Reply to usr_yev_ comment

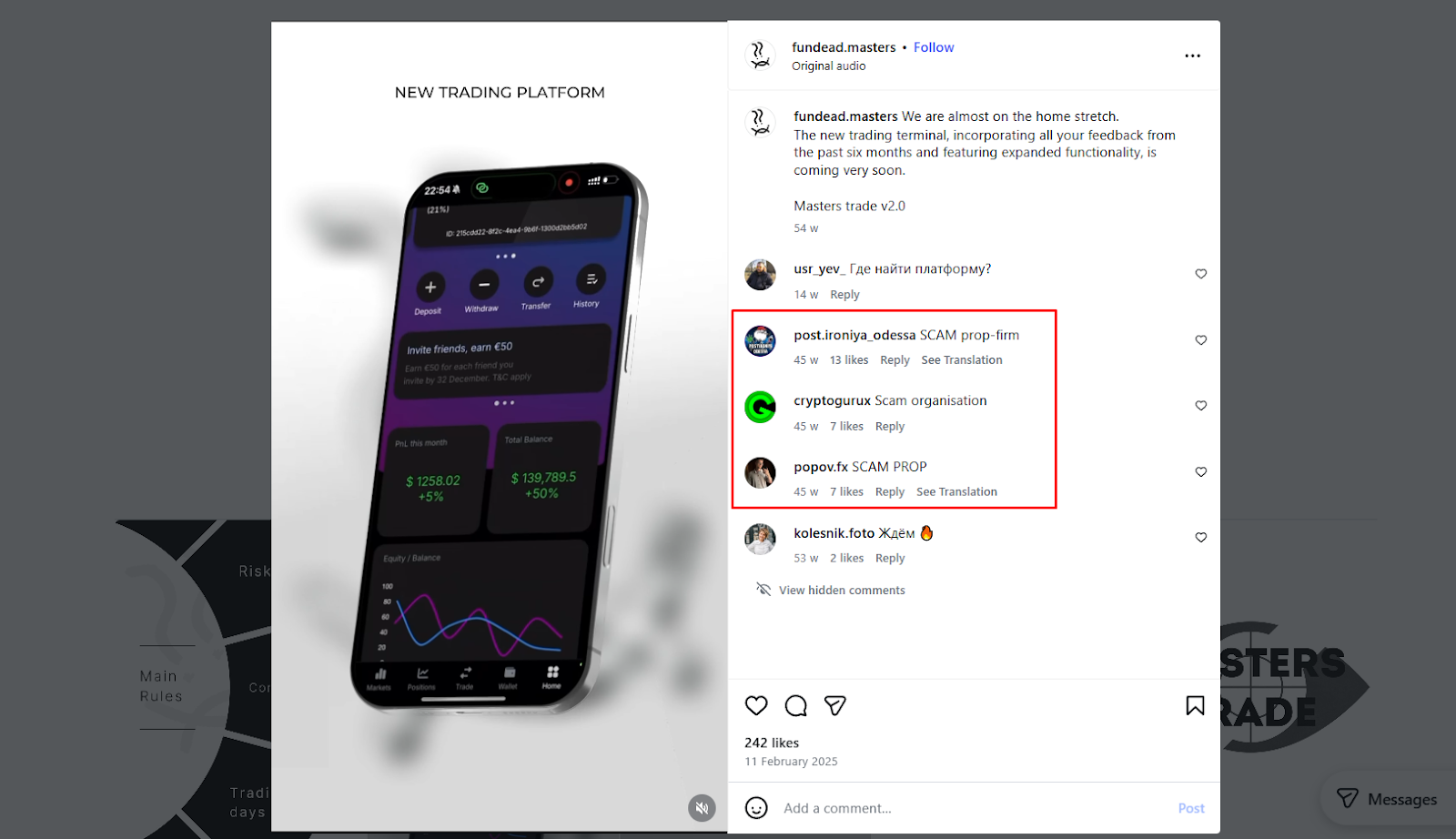click(x=844, y=295)
